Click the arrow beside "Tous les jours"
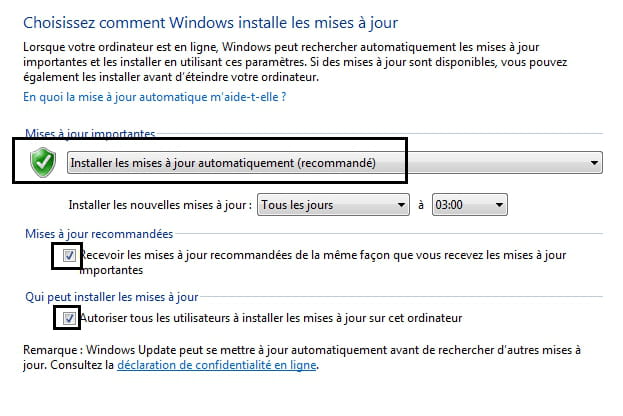This screenshot has height=416, width=623. [x=401, y=205]
